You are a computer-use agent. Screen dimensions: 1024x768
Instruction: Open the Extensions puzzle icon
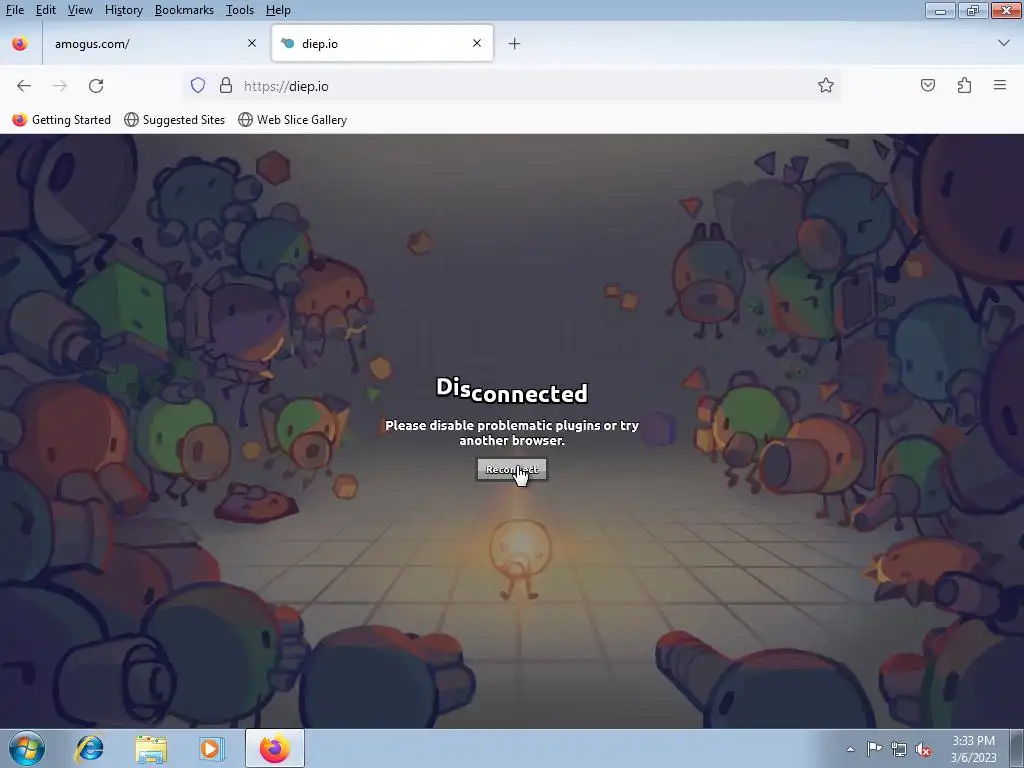click(965, 86)
